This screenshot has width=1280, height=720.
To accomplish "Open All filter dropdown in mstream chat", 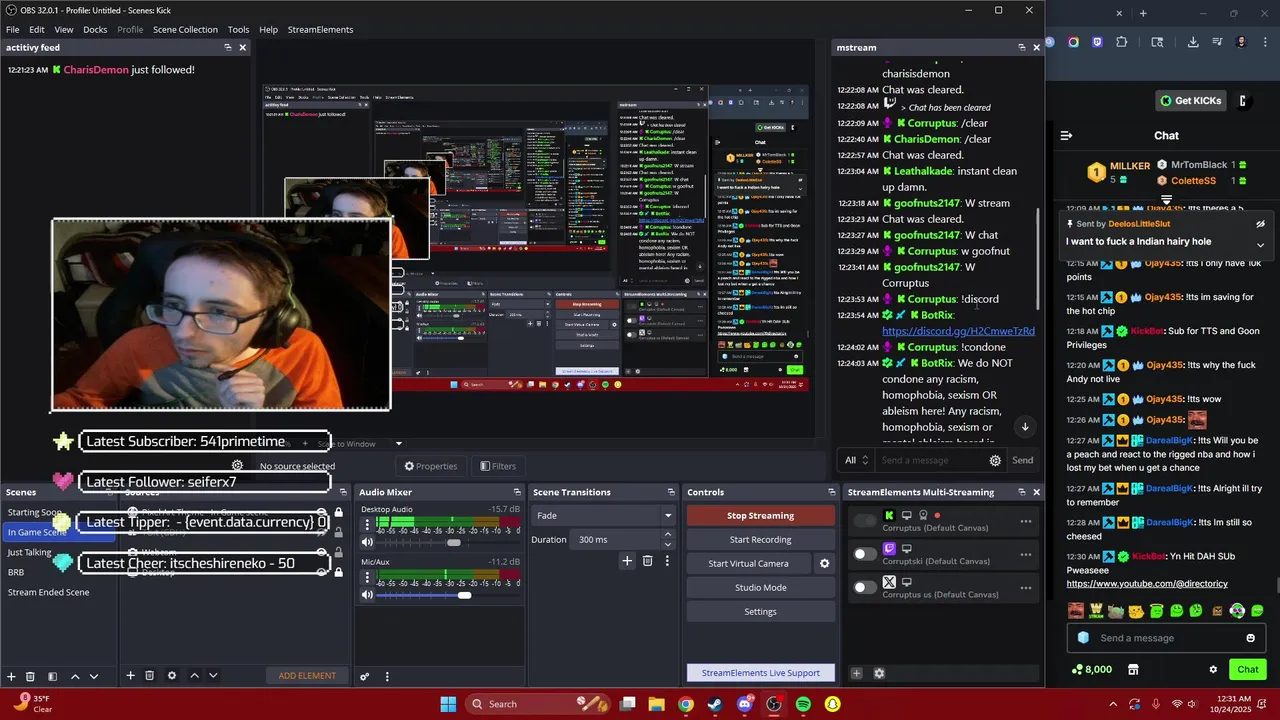I will pos(857,460).
